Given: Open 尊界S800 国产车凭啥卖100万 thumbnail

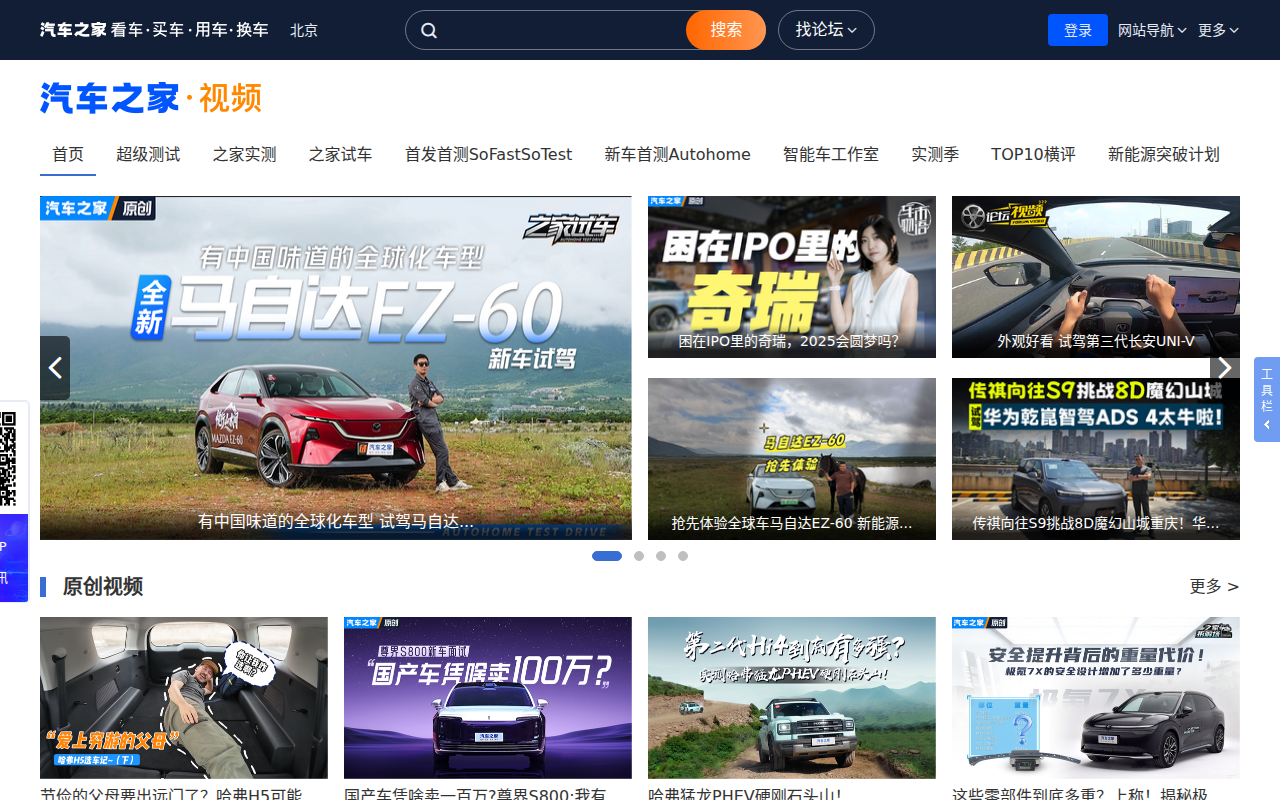Looking at the screenshot, I should 488,698.
